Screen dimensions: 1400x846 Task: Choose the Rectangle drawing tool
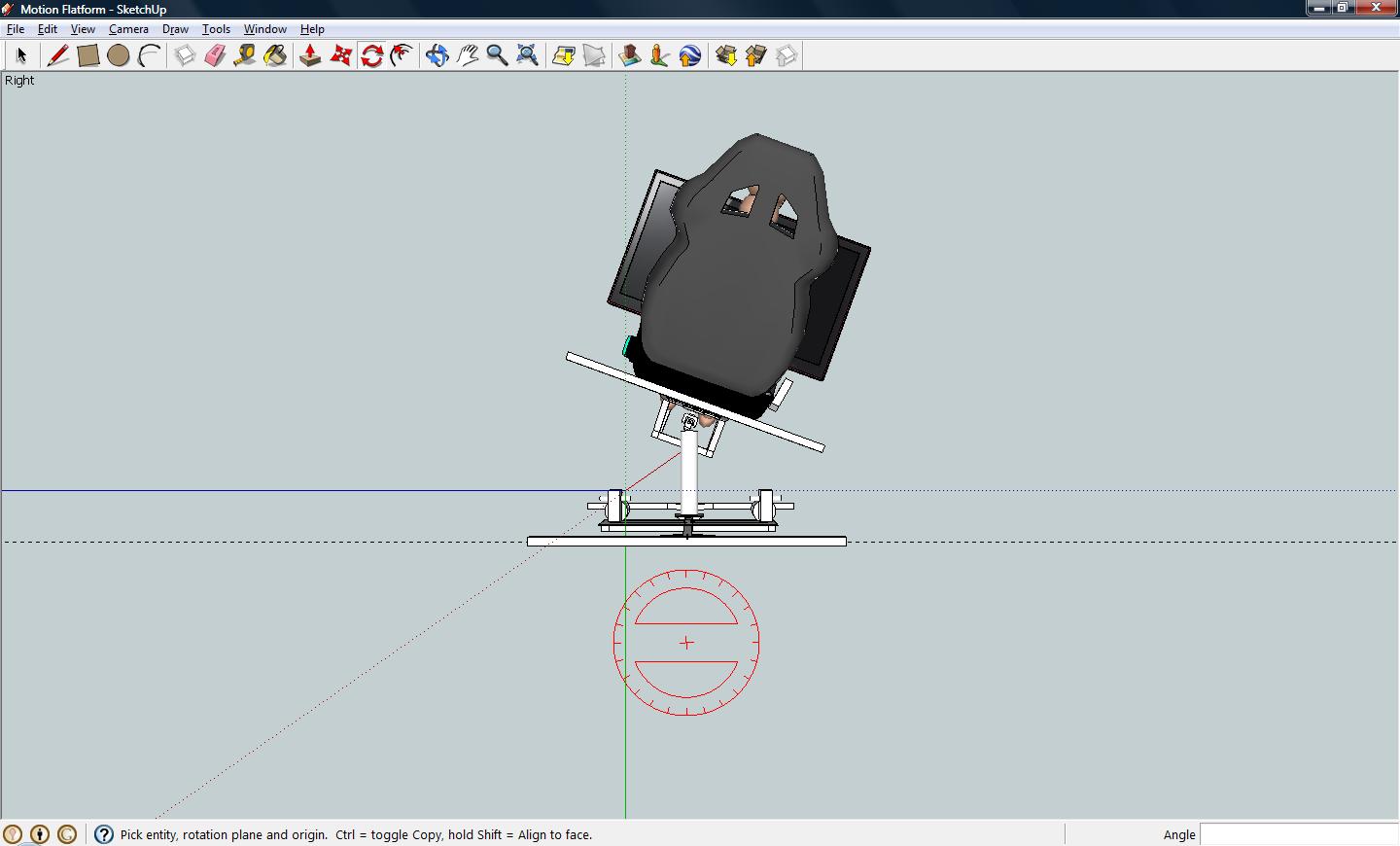click(87, 55)
